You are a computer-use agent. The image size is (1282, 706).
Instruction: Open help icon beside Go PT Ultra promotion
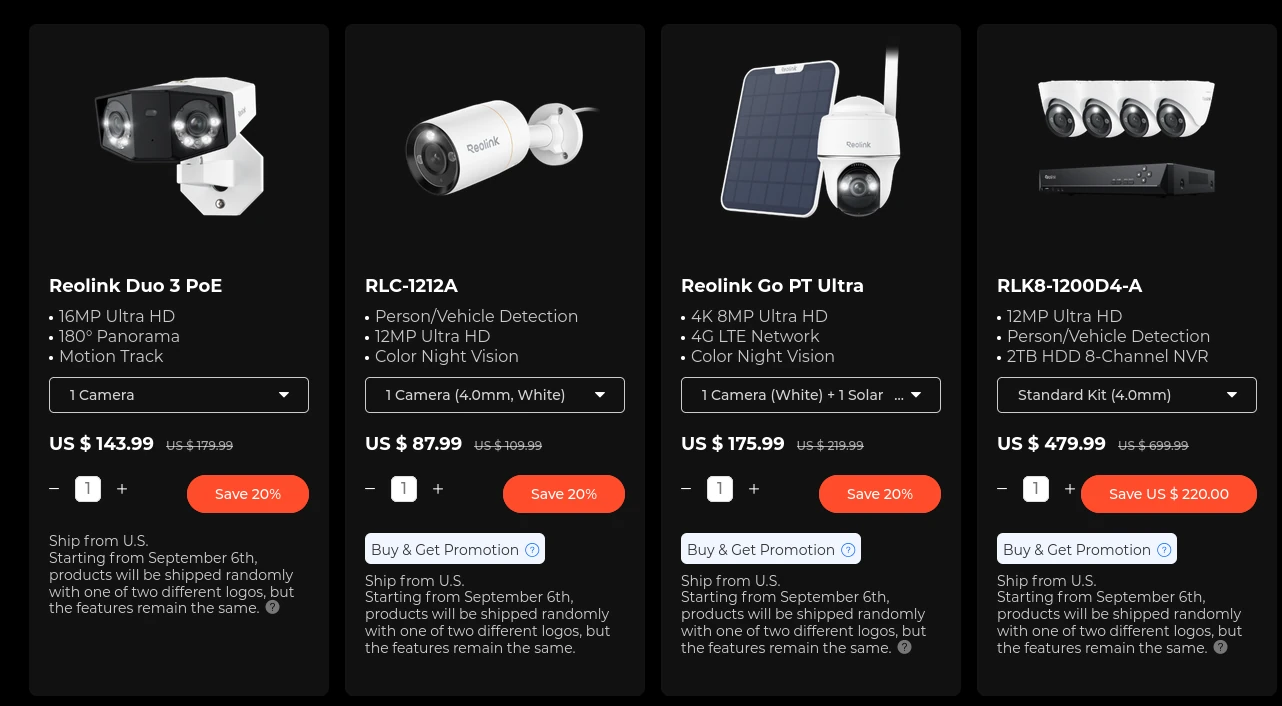[848, 549]
